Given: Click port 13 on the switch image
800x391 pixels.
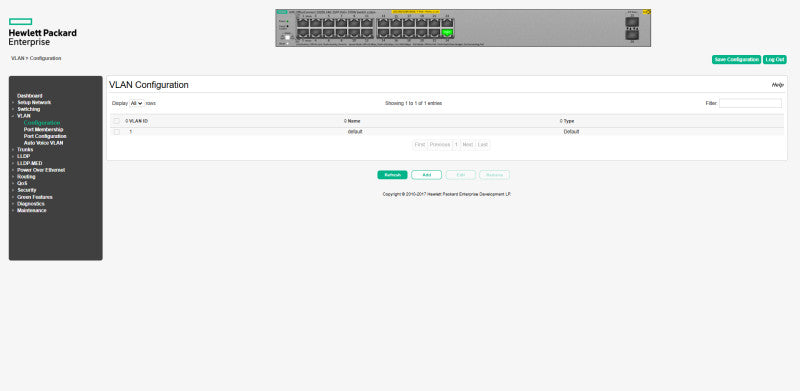Looking at the screenshot, I should click(383, 23).
